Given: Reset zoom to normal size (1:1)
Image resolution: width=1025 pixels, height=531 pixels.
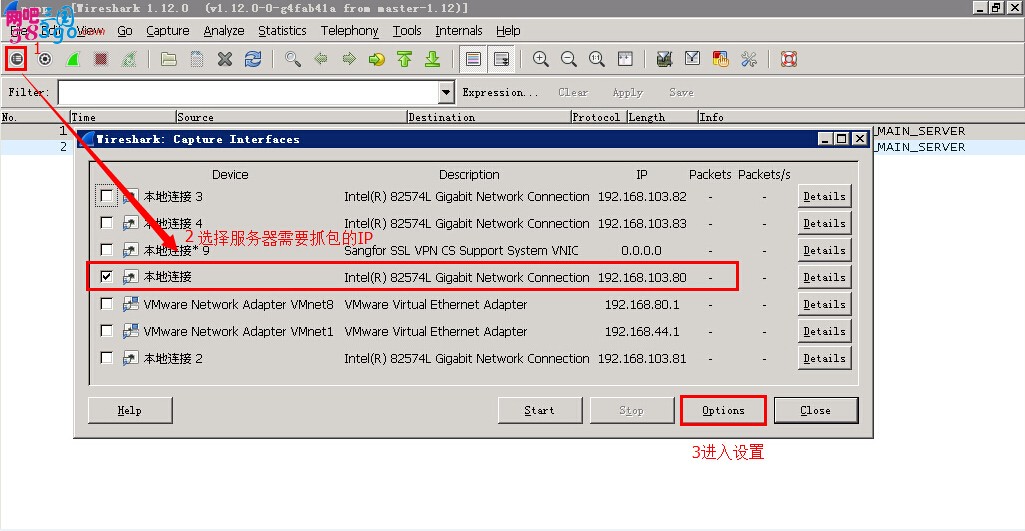Looking at the screenshot, I should (597, 60).
